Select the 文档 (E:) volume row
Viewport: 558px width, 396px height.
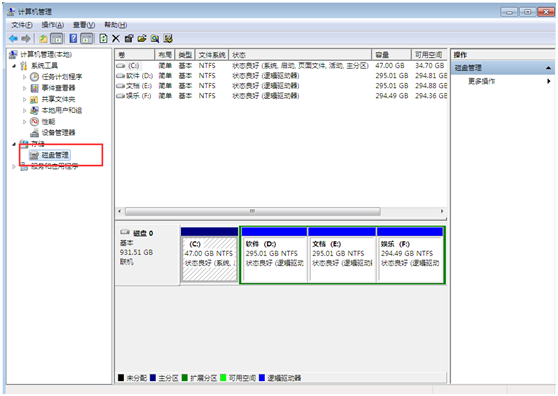click(281, 86)
